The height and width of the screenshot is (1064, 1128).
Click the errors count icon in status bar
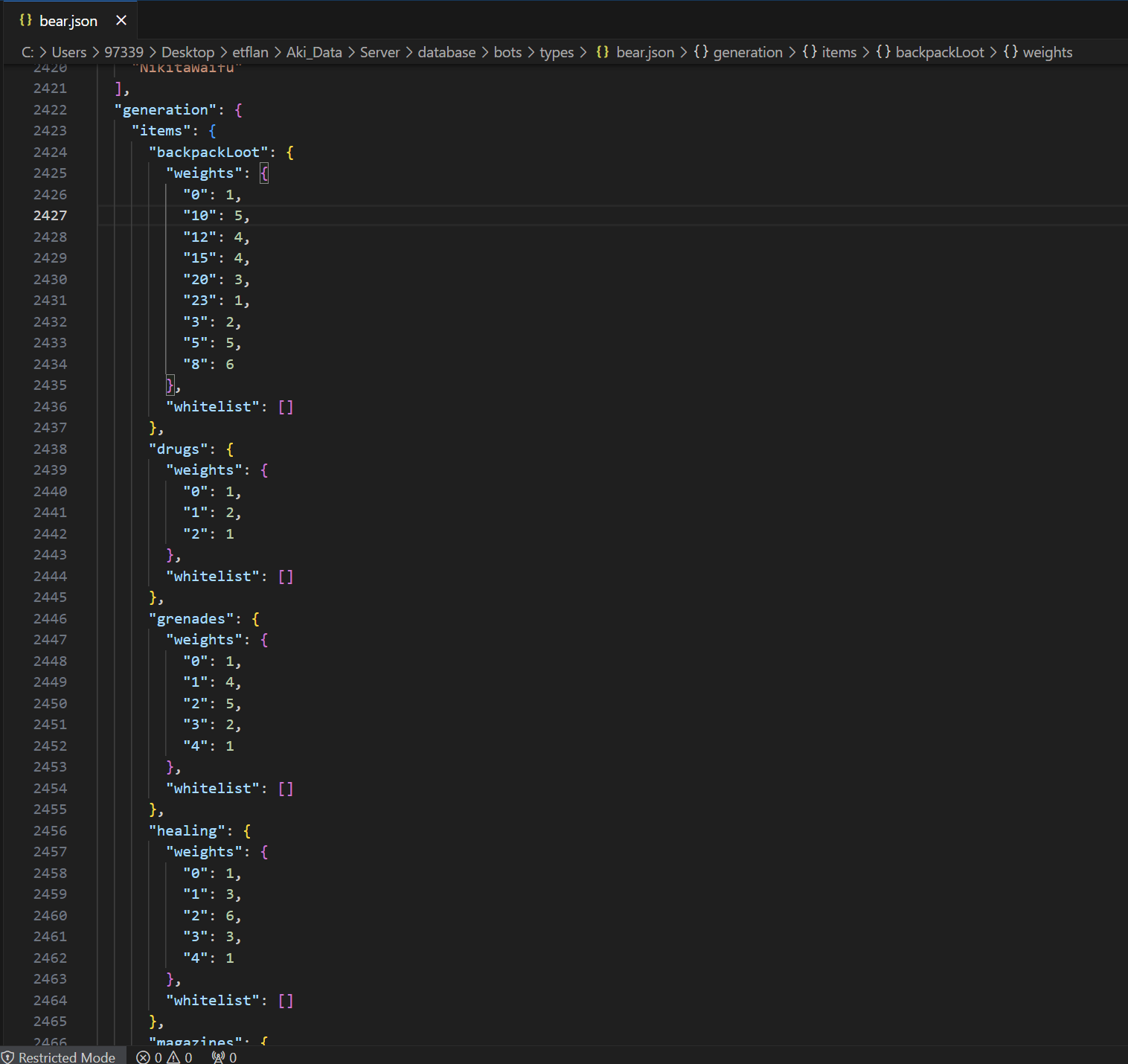(144, 1057)
